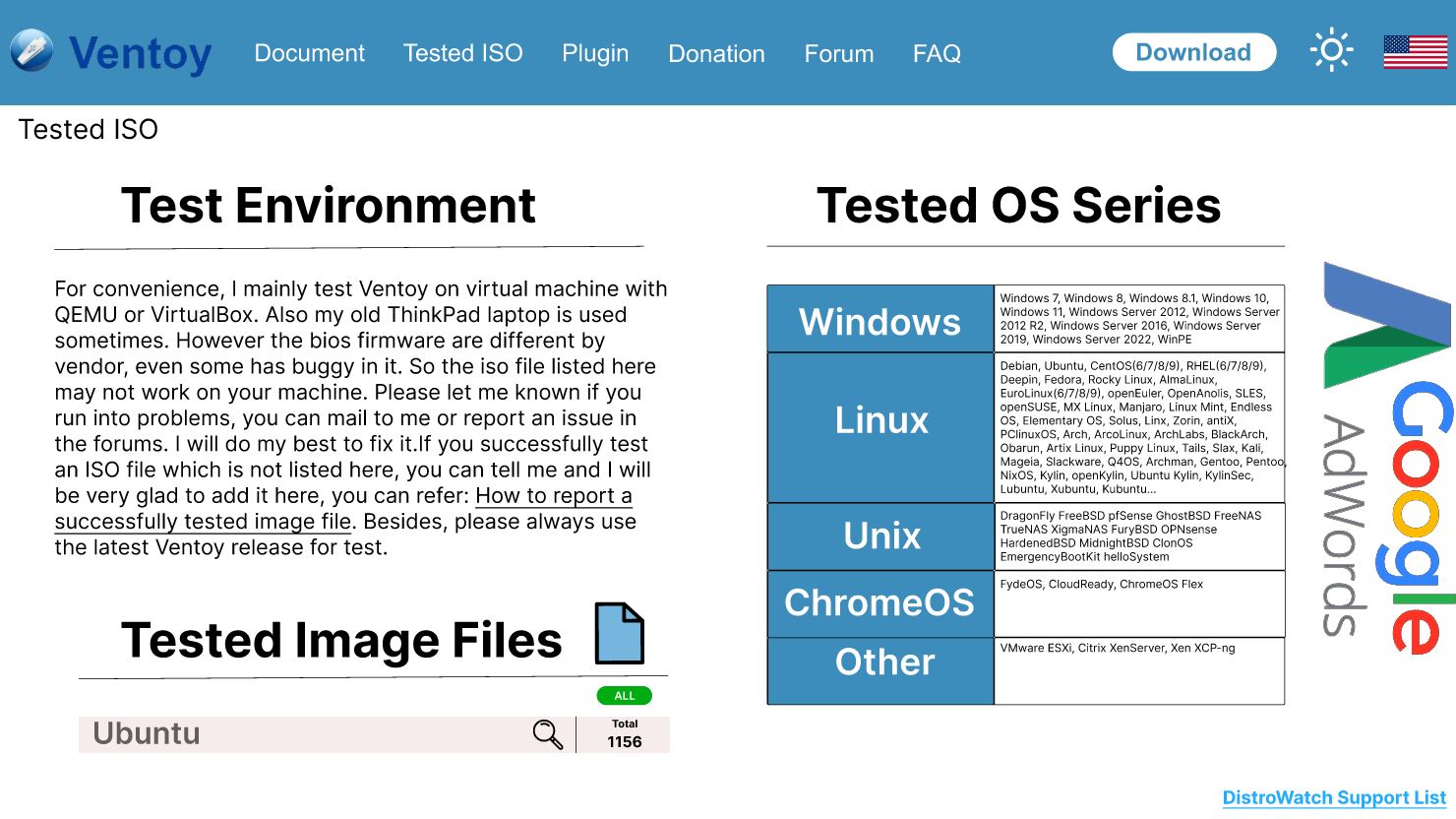This screenshot has width=1456, height=819.
Task: Click 'VMware ESXi, Citrix XenServer, Xen XCP-ng' text
Action: tap(1117, 649)
